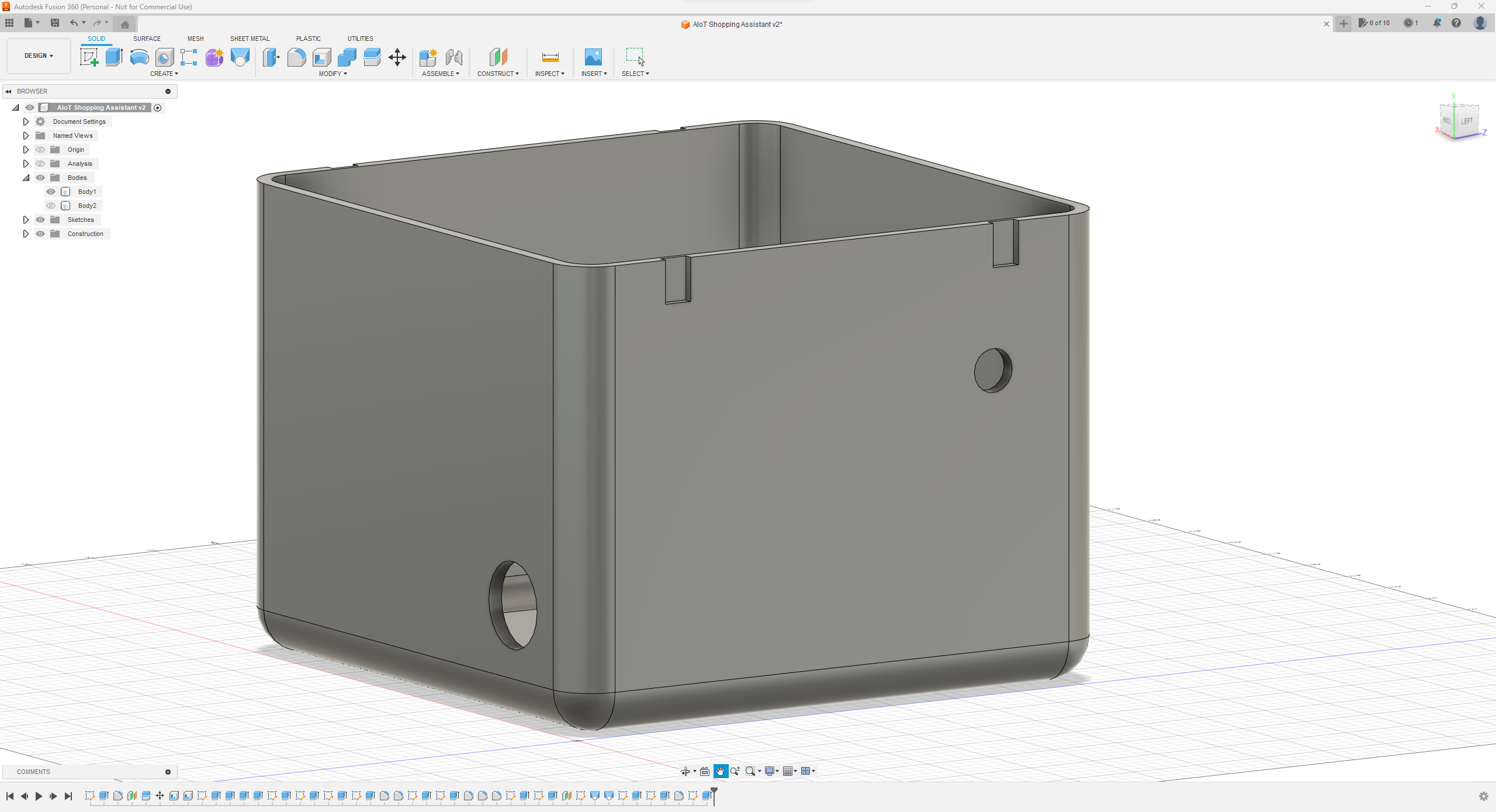Collapse the Bodies folder
1496x812 pixels.
26,177
